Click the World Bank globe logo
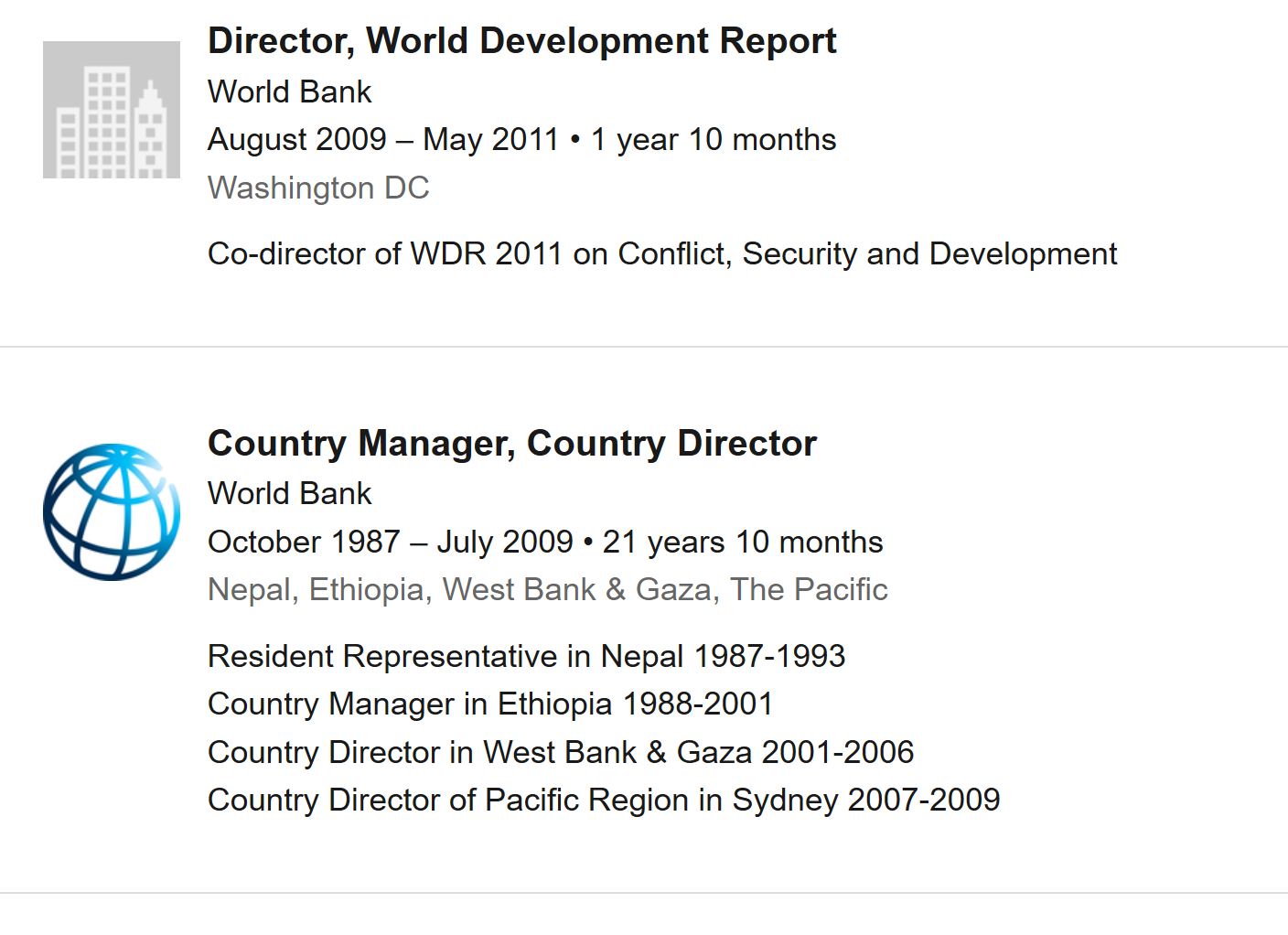1288x935 pixels. coord(112,512)
